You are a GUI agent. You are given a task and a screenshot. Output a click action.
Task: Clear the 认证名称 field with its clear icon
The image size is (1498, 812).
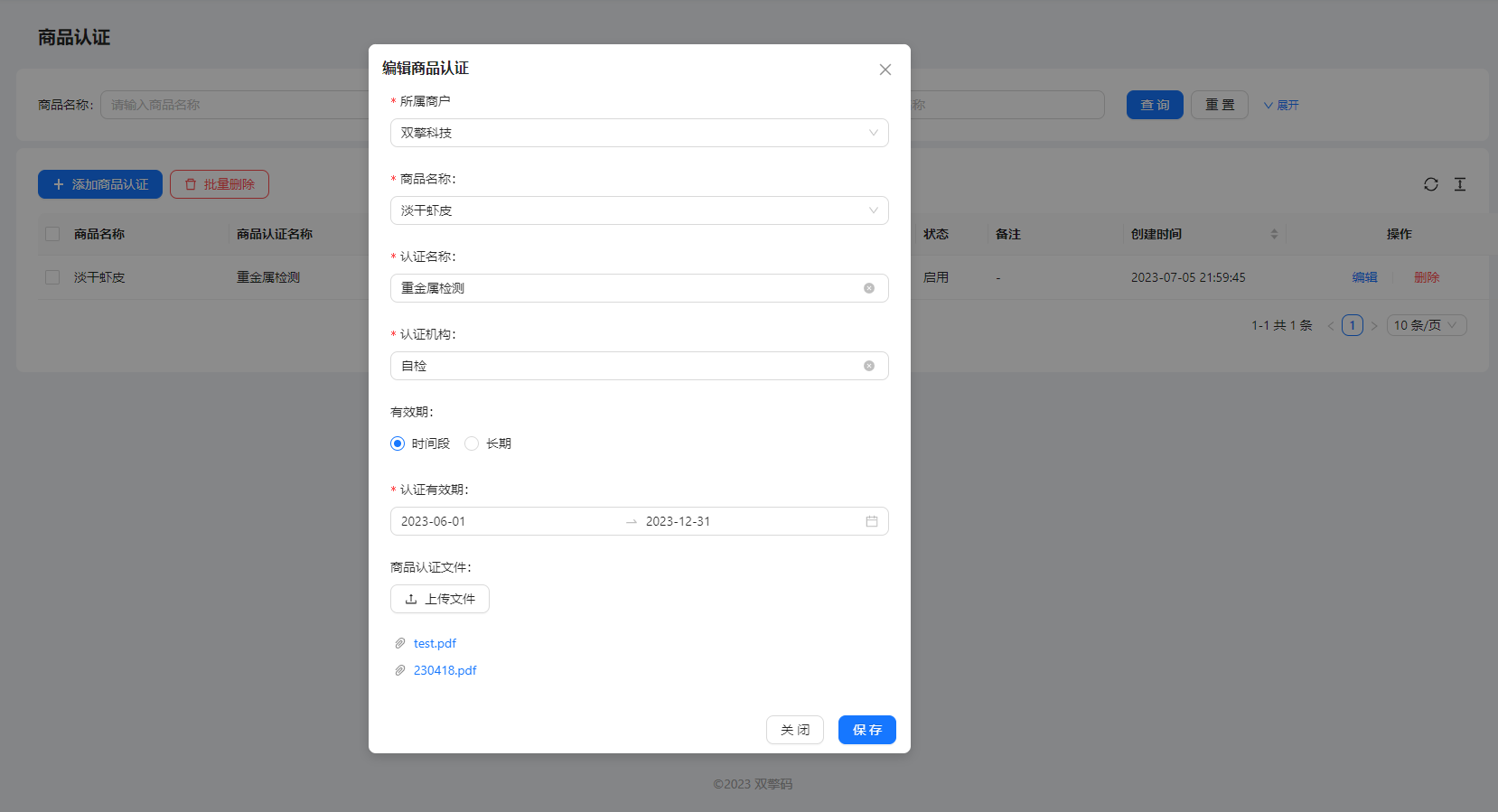coord(869,288)
